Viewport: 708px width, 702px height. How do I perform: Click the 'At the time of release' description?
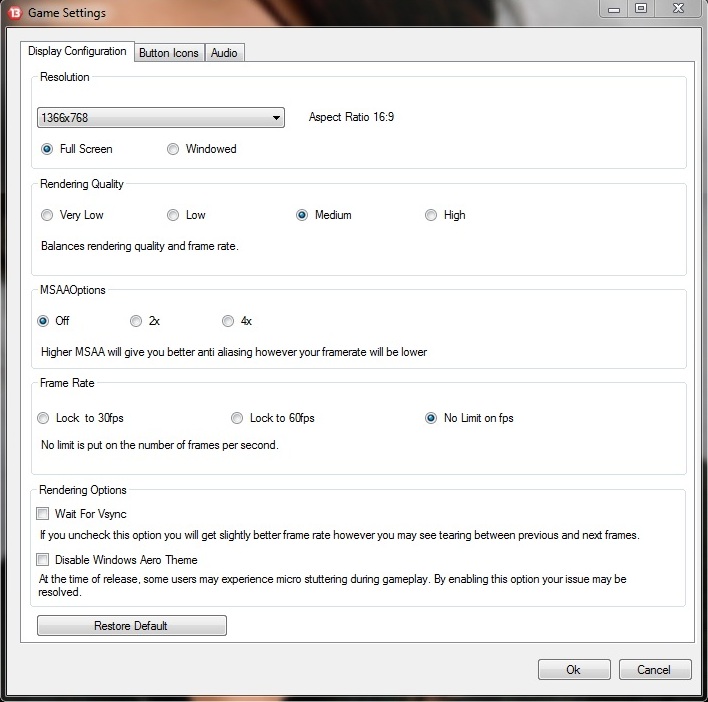click(x=332, y=586)
